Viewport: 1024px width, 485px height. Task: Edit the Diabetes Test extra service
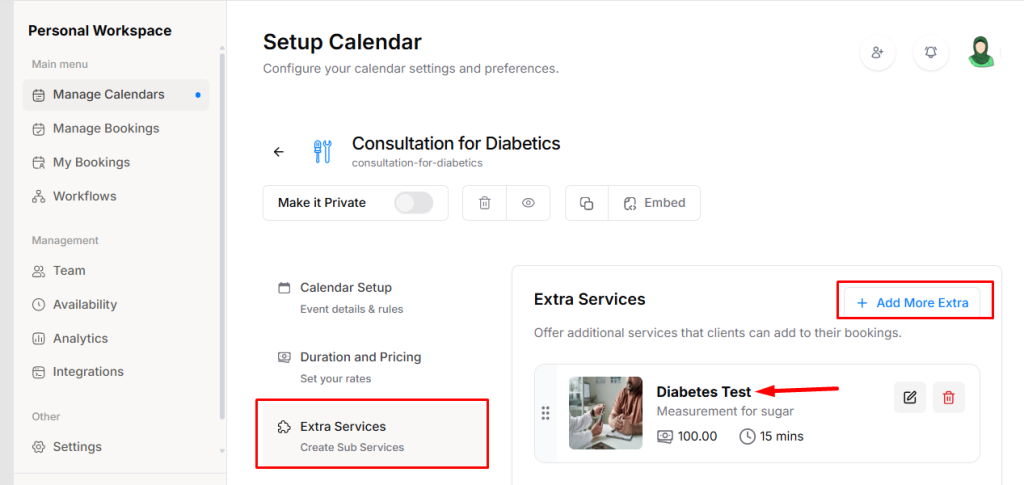pos(909,397)
